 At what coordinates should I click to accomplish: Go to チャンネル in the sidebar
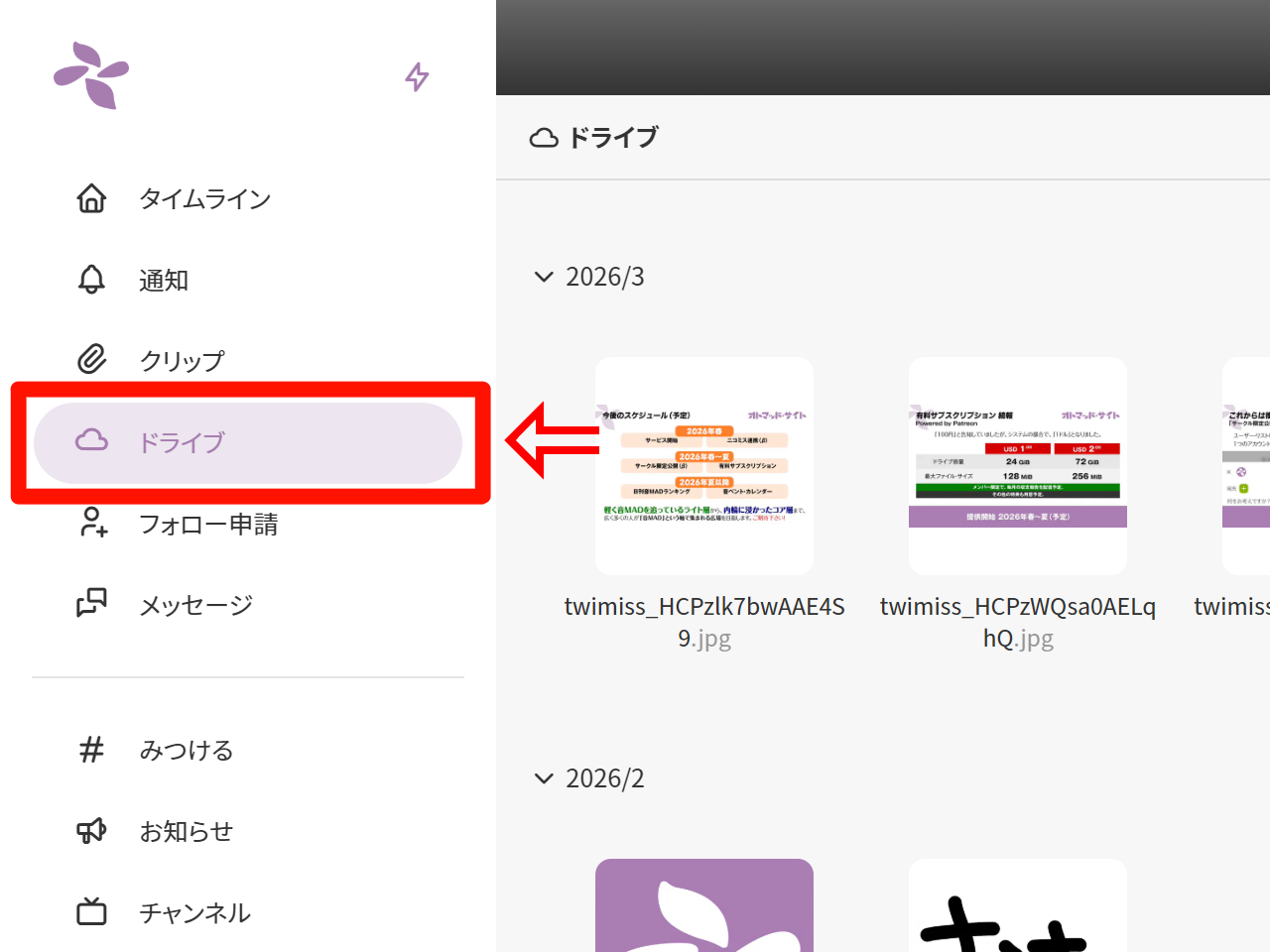coord(194,912)
